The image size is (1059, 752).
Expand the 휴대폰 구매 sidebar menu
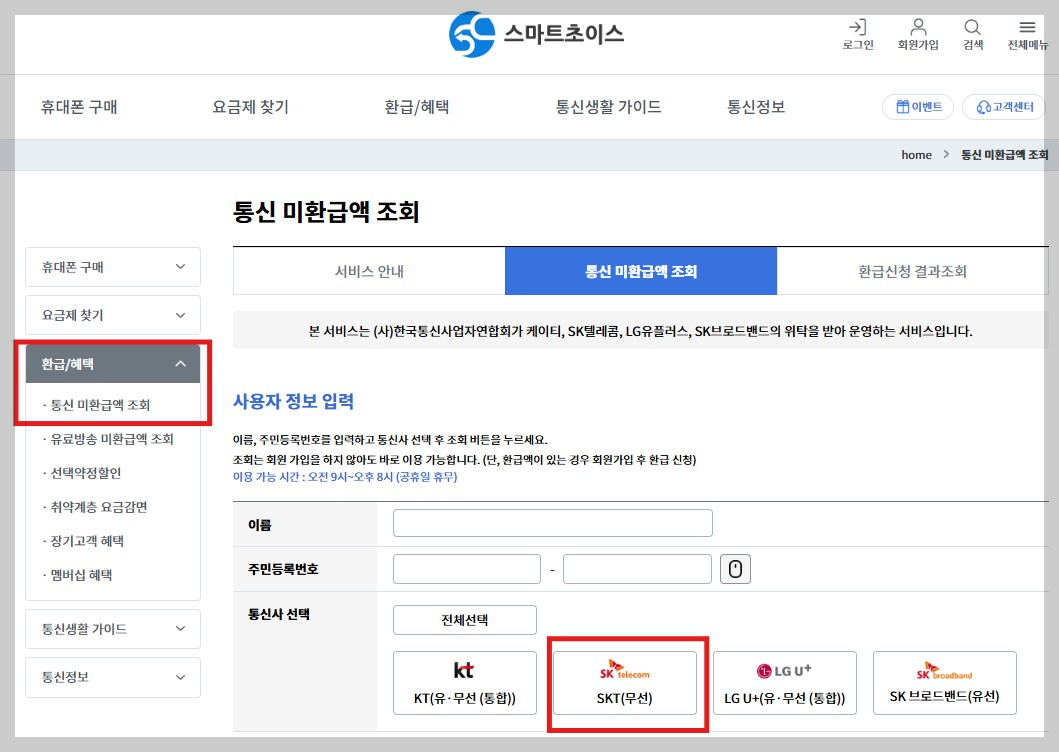(112, 267)
